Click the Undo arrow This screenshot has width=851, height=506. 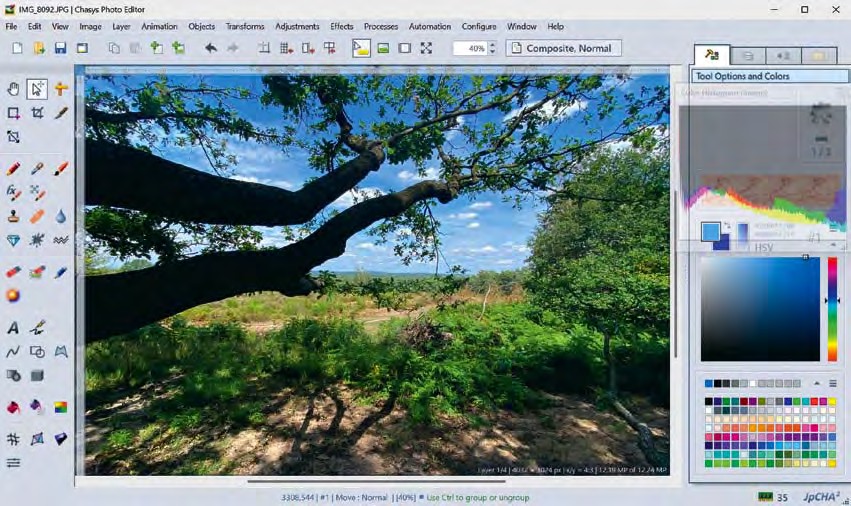point(210,48)
